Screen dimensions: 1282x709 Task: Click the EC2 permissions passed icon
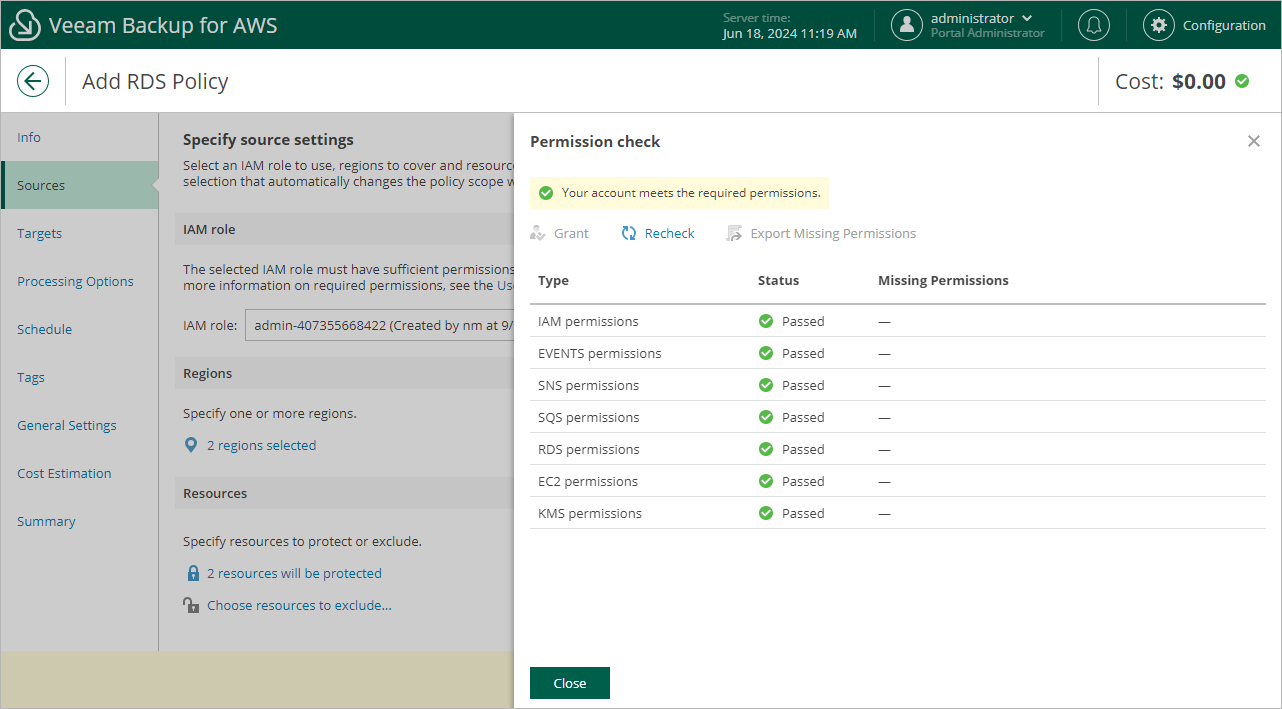tap(766, 481)
